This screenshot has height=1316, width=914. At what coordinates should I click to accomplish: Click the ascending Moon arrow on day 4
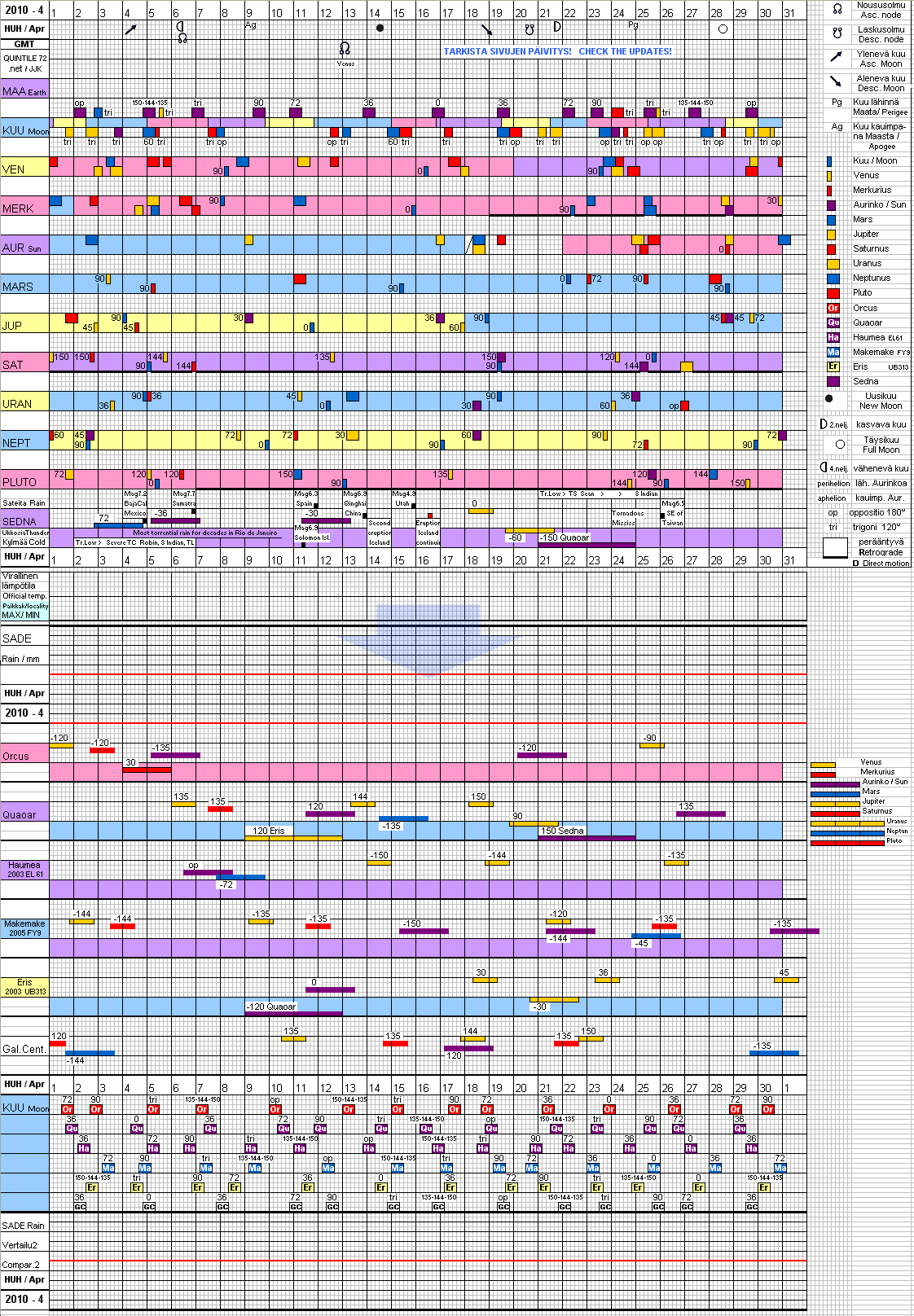click(x=130, y=29)
